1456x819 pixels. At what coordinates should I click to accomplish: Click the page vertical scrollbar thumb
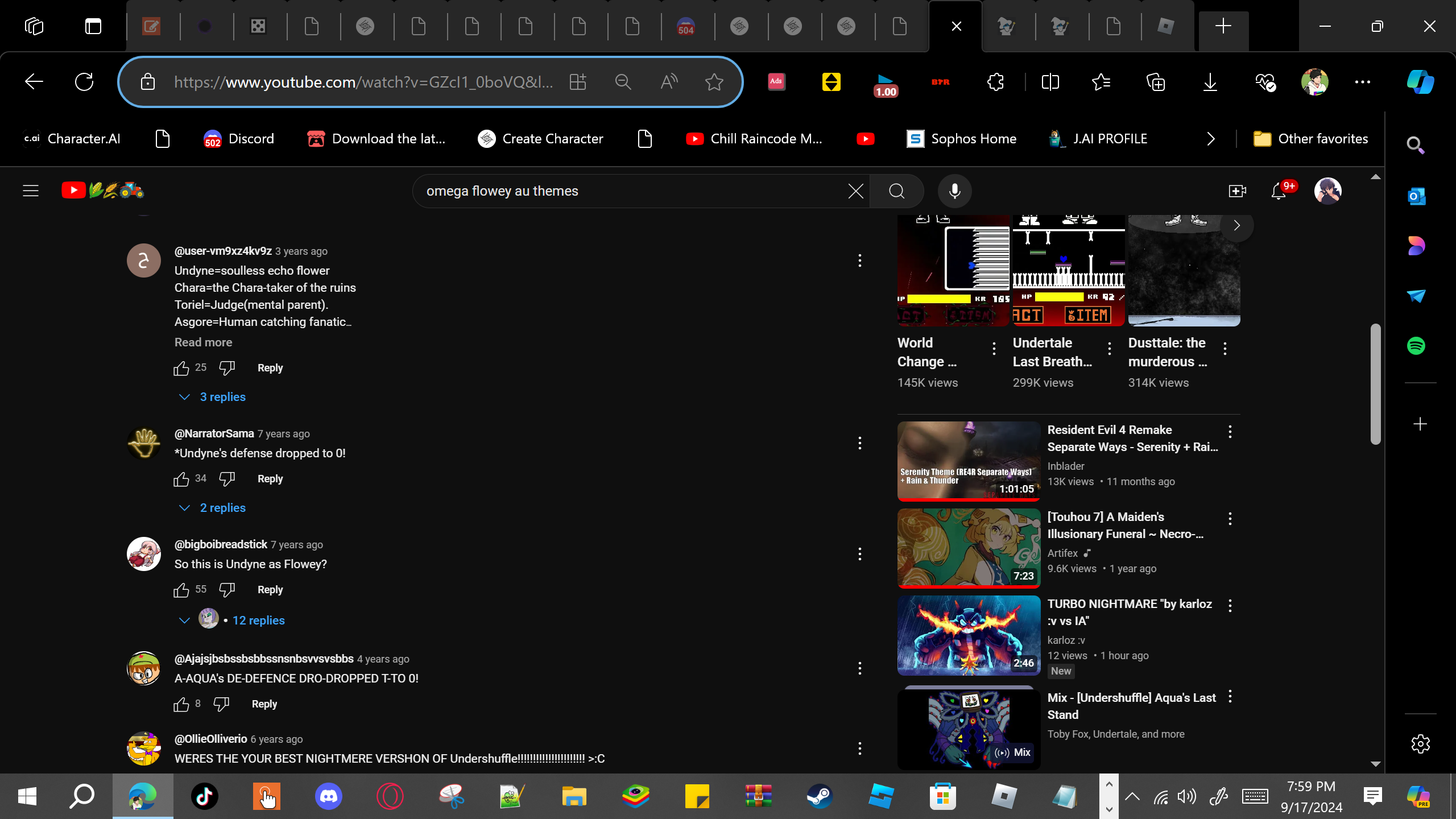point(1375,384)
